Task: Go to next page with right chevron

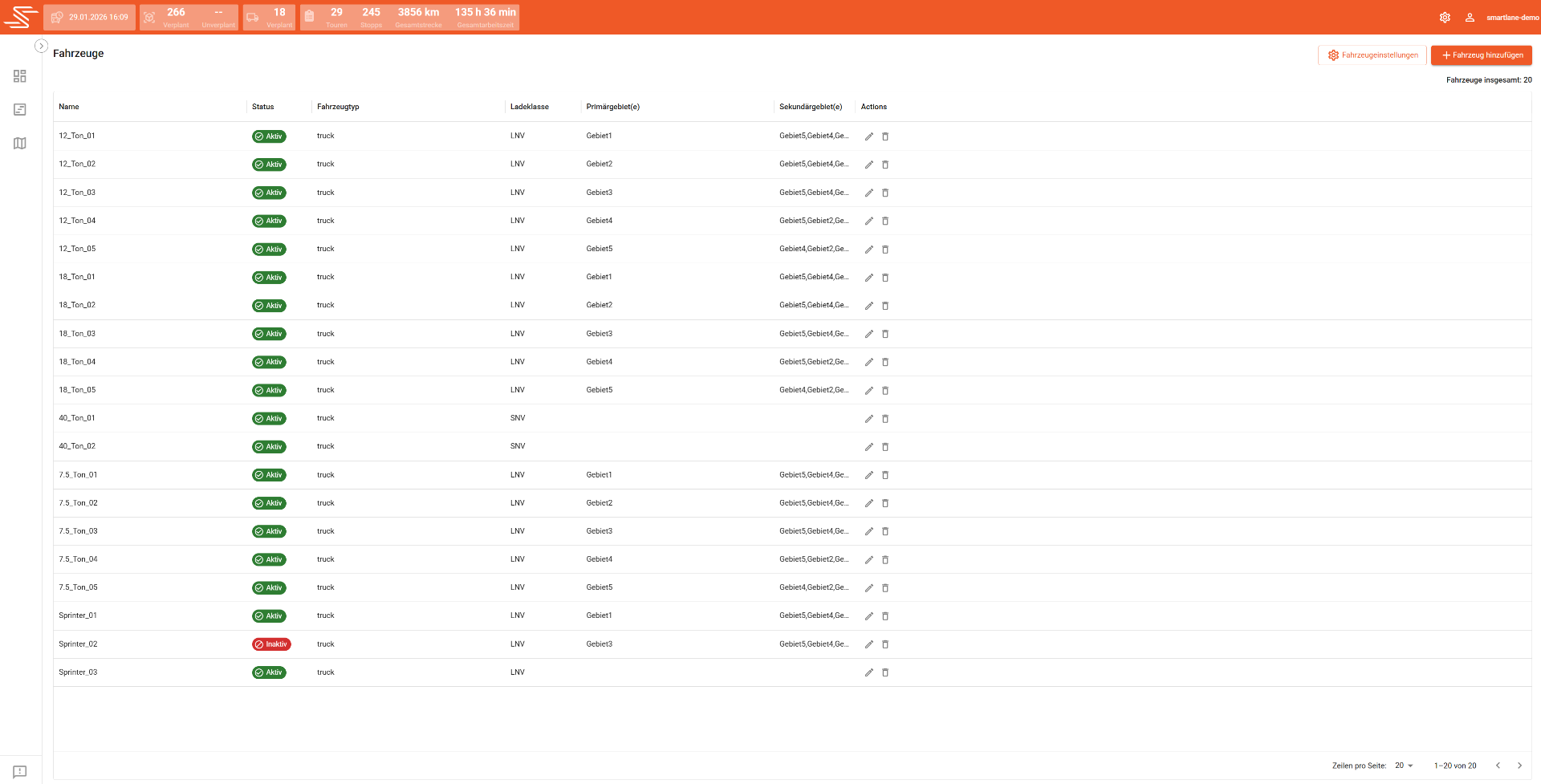Action: coord(1519,766)
